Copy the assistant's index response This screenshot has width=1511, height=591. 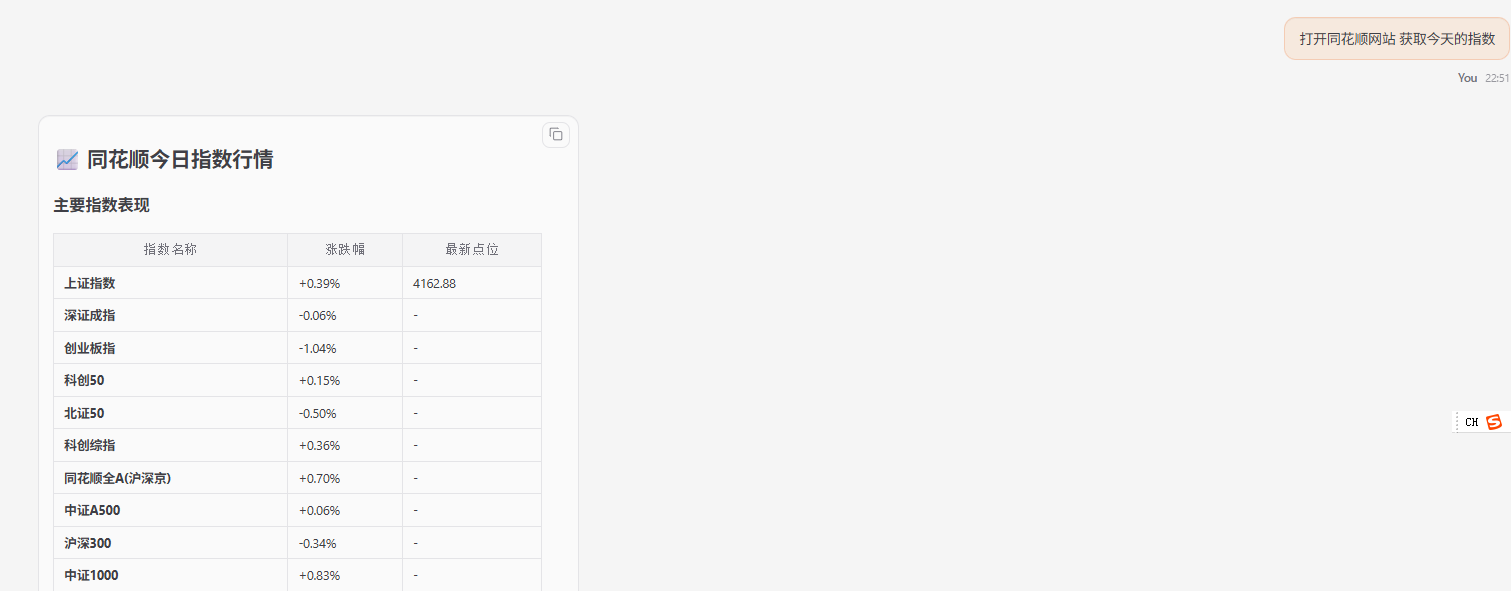(x=556, y=135)
